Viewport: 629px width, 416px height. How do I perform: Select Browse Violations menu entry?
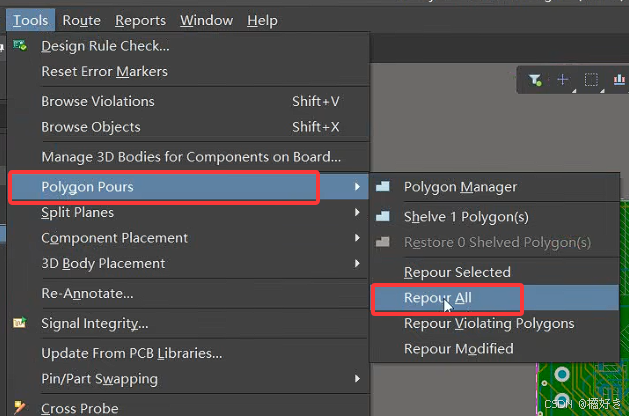[x=189, y=101]
